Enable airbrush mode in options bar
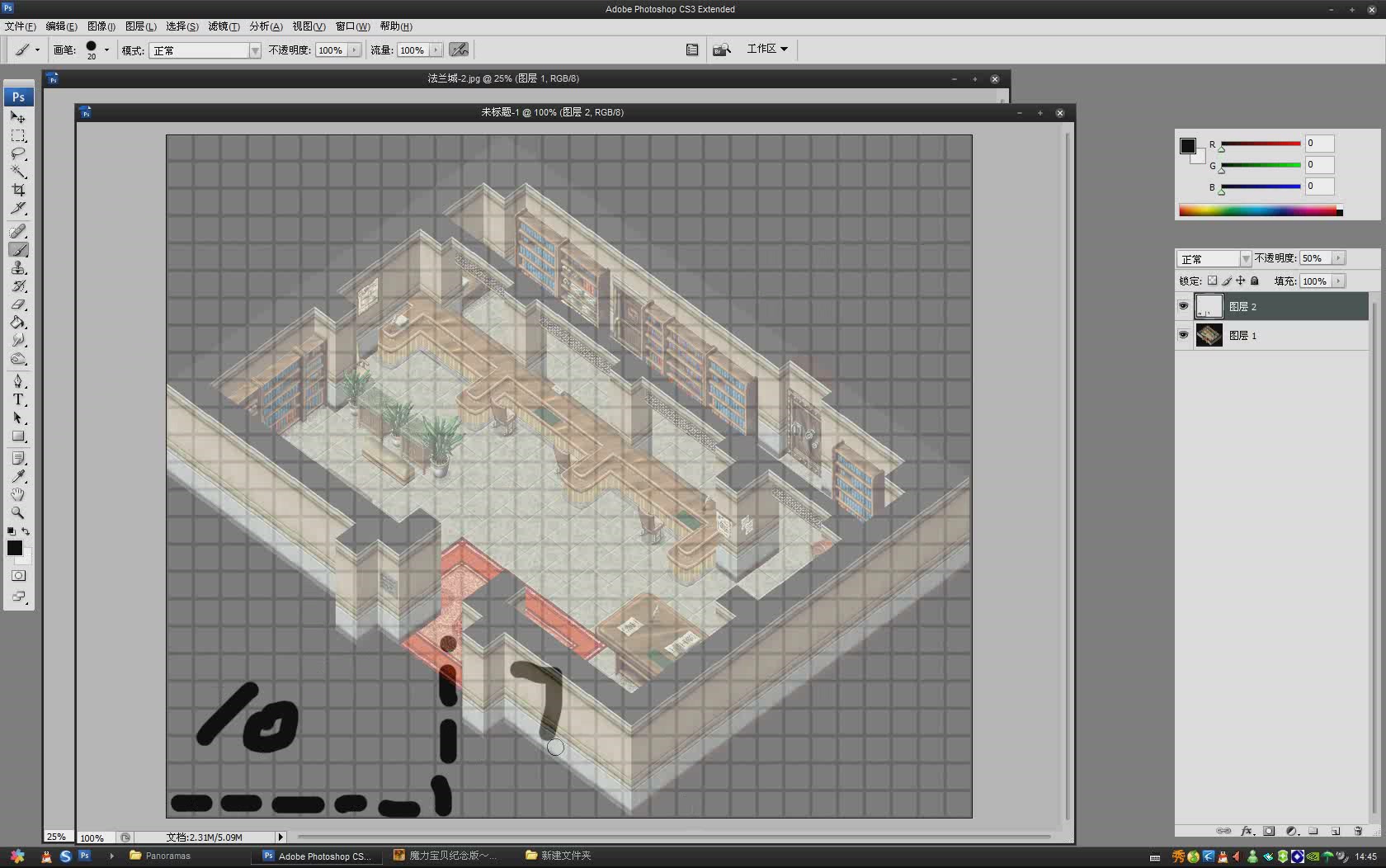Viewport: 1386px width, 868px height. [x=459, y=50]
